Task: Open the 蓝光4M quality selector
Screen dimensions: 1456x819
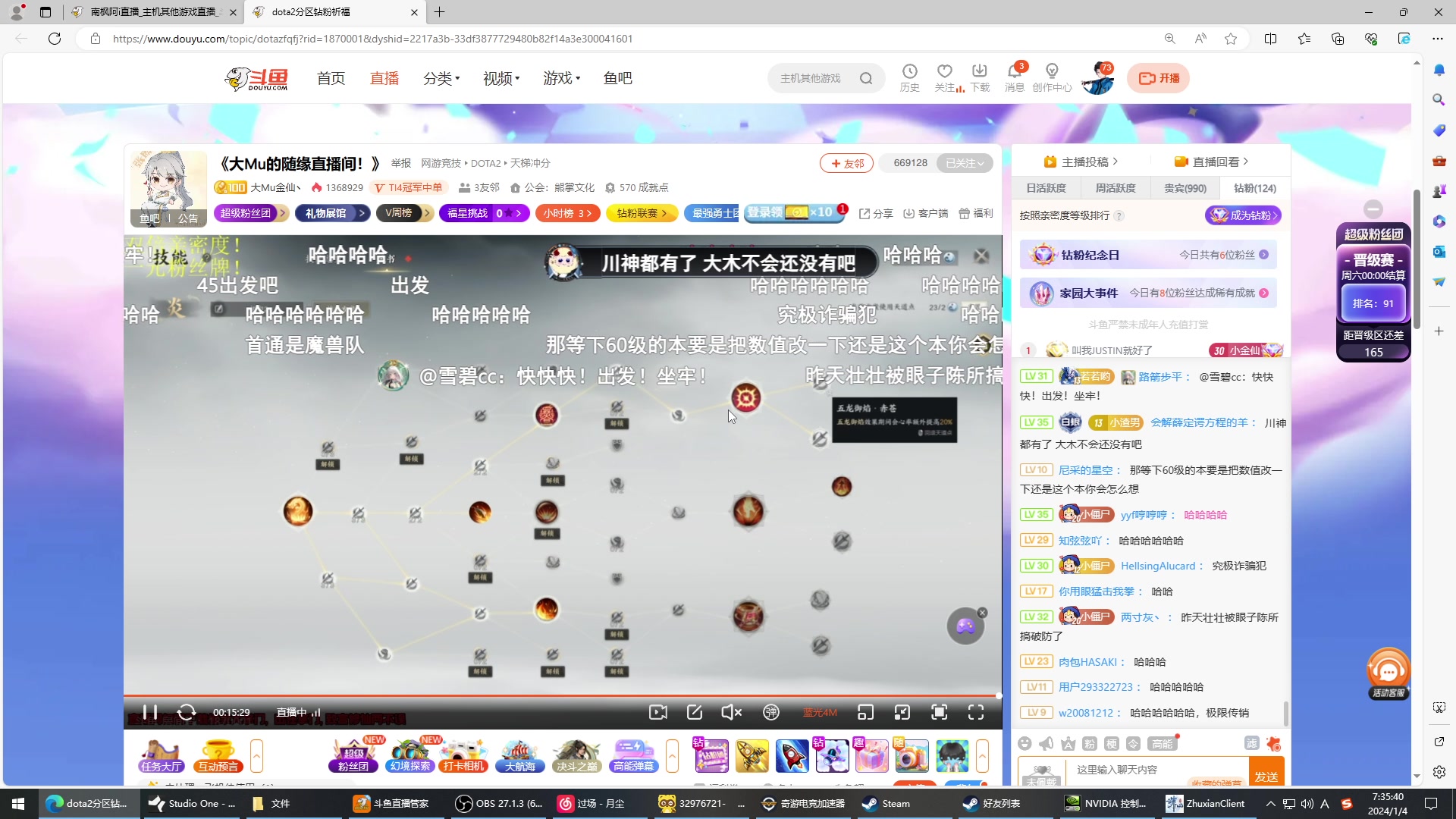Action: tap(820, 712)
